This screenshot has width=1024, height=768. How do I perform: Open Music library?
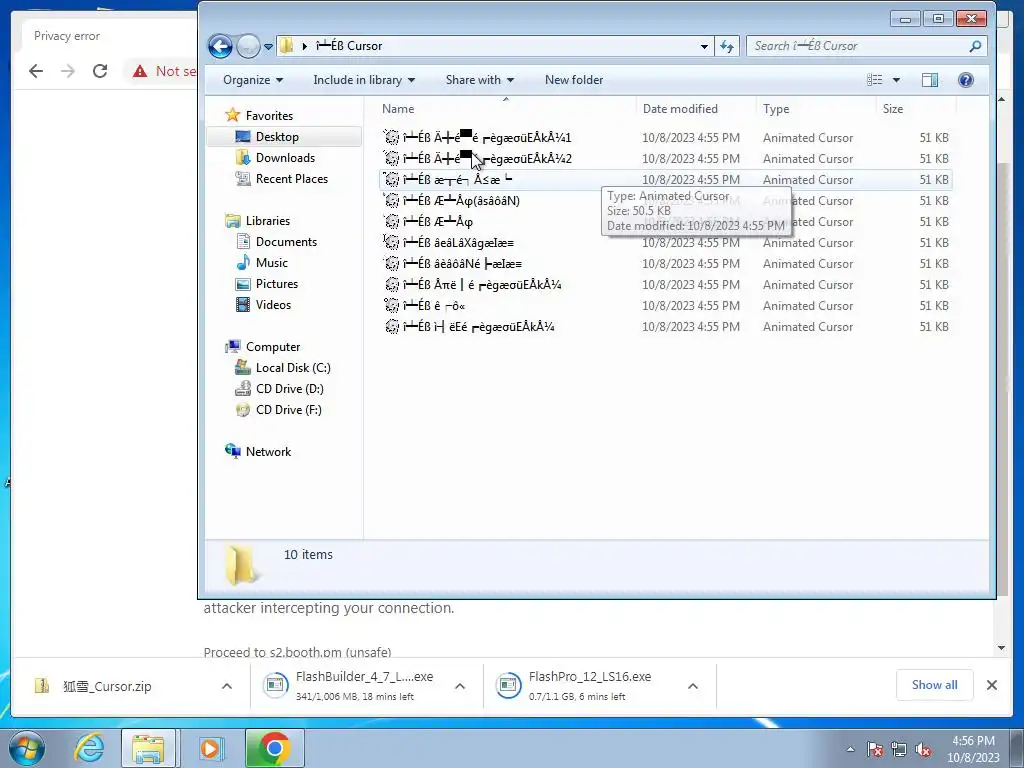[x=271, y=263]
